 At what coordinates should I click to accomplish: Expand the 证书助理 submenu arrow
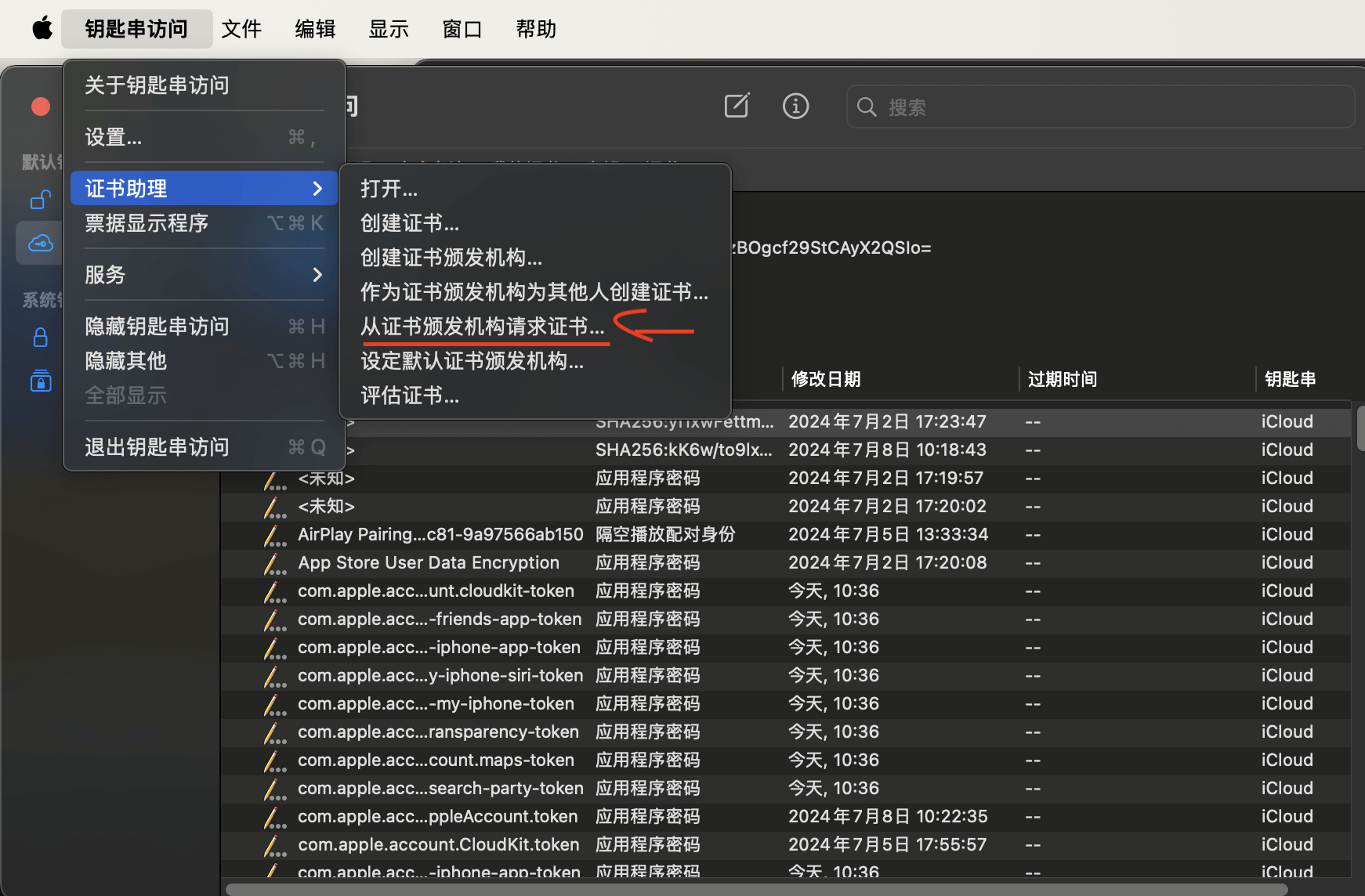317,188
